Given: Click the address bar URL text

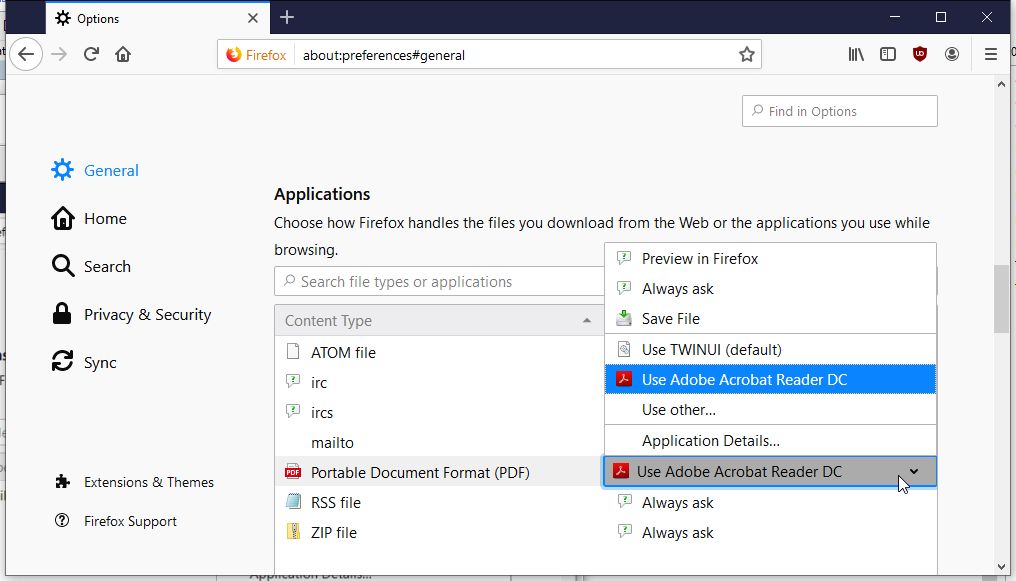Looking at the screenshot, I should (384, 55).
